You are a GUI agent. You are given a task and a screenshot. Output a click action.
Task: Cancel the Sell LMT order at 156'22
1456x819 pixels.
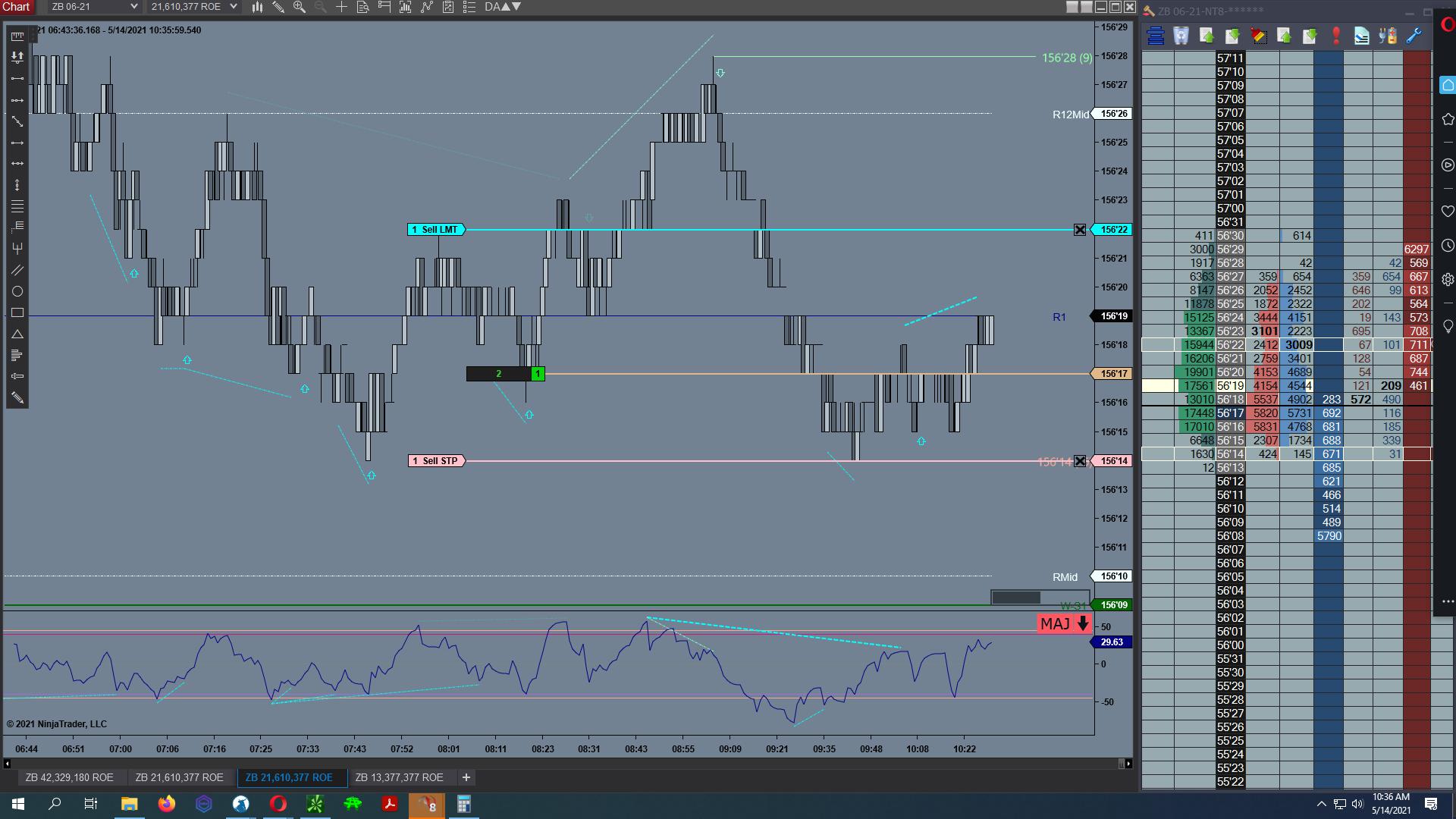1080,230
